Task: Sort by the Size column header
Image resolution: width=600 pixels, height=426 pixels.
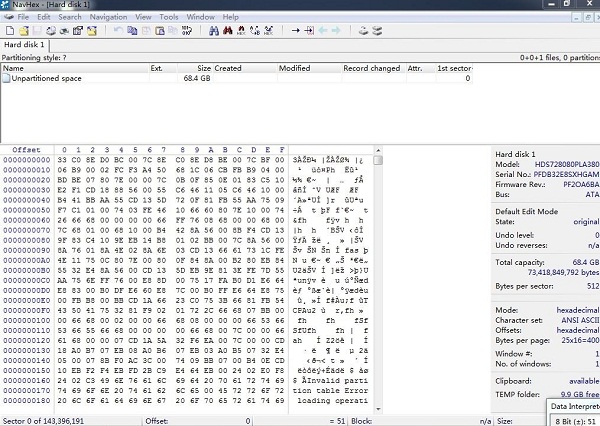Action: pos(195,68)
